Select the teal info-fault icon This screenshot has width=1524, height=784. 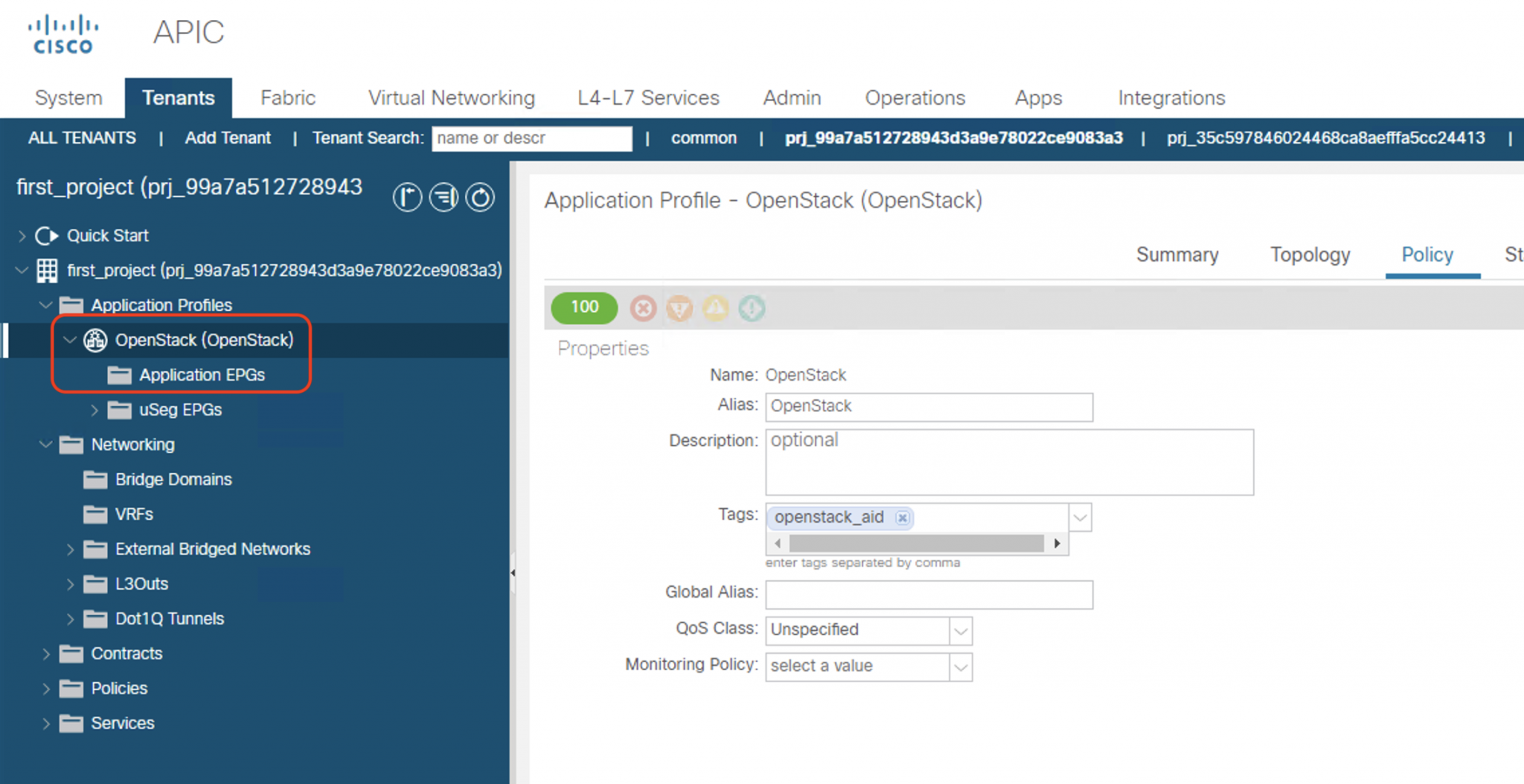(x=752, y=308)
